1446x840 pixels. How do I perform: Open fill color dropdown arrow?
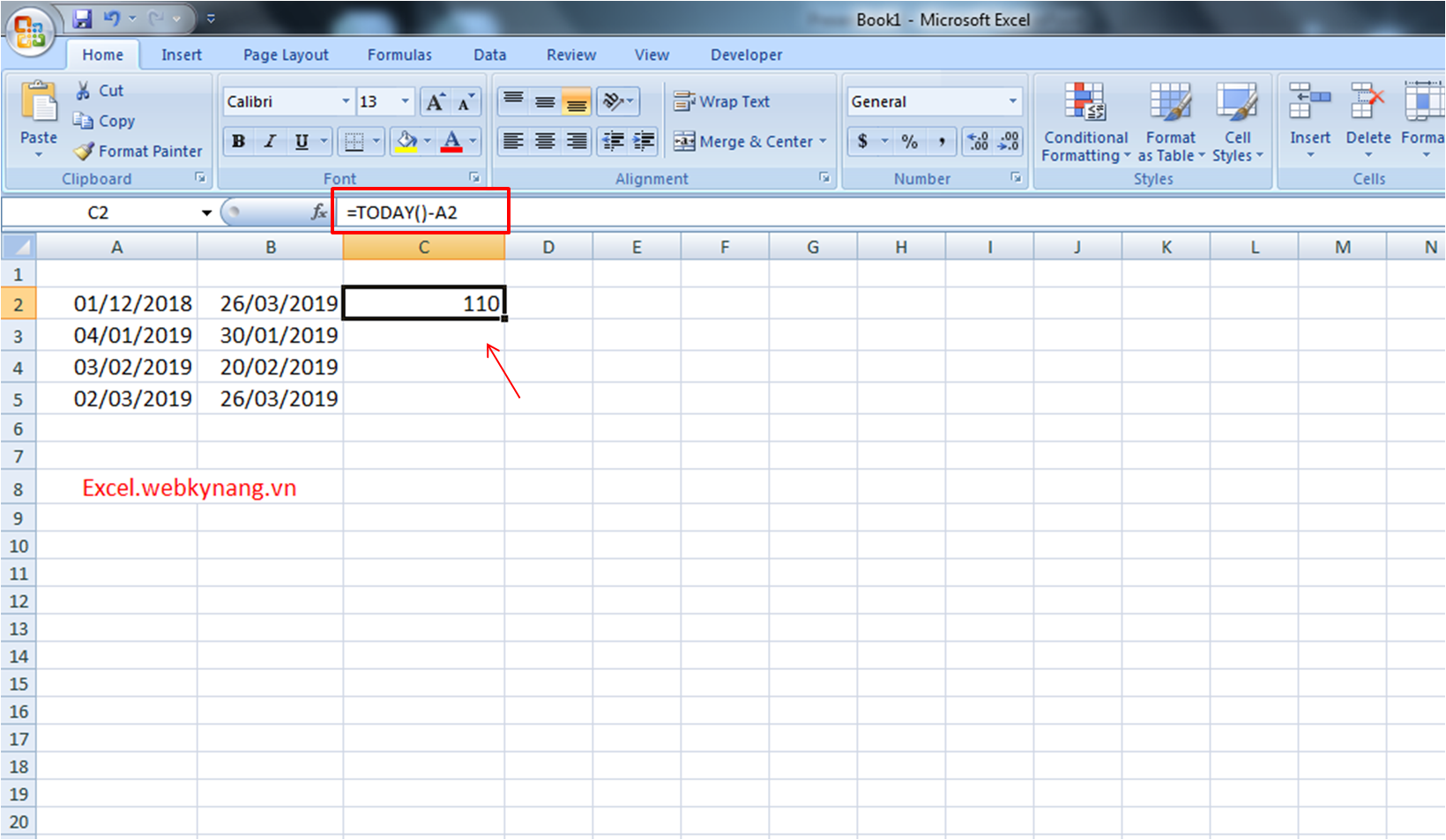428,141
